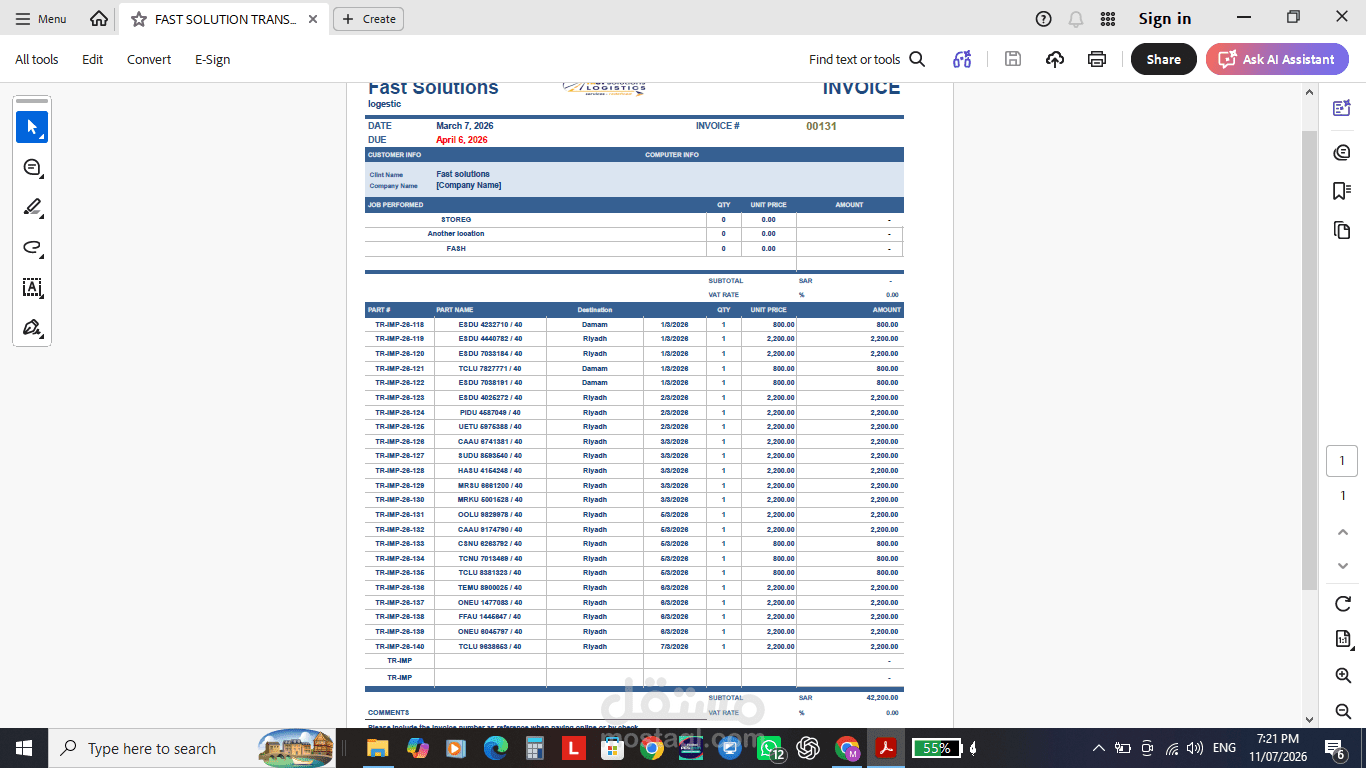Click the cloud upload icon
Image resolution: width=1366 pixels, height=768 pixels.
click(1055, 59)
